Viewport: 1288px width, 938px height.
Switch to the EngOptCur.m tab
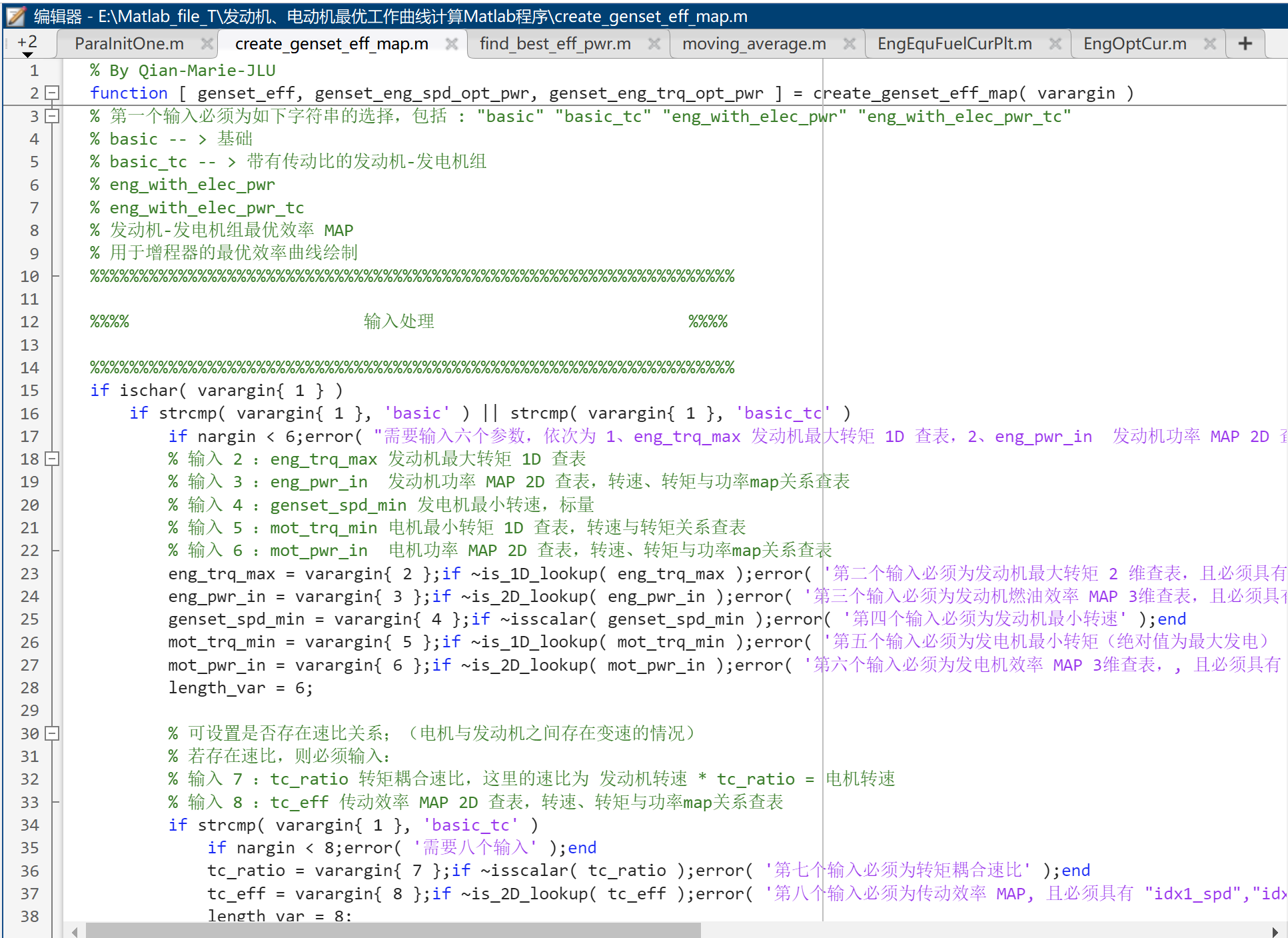tap(1134, 44)
